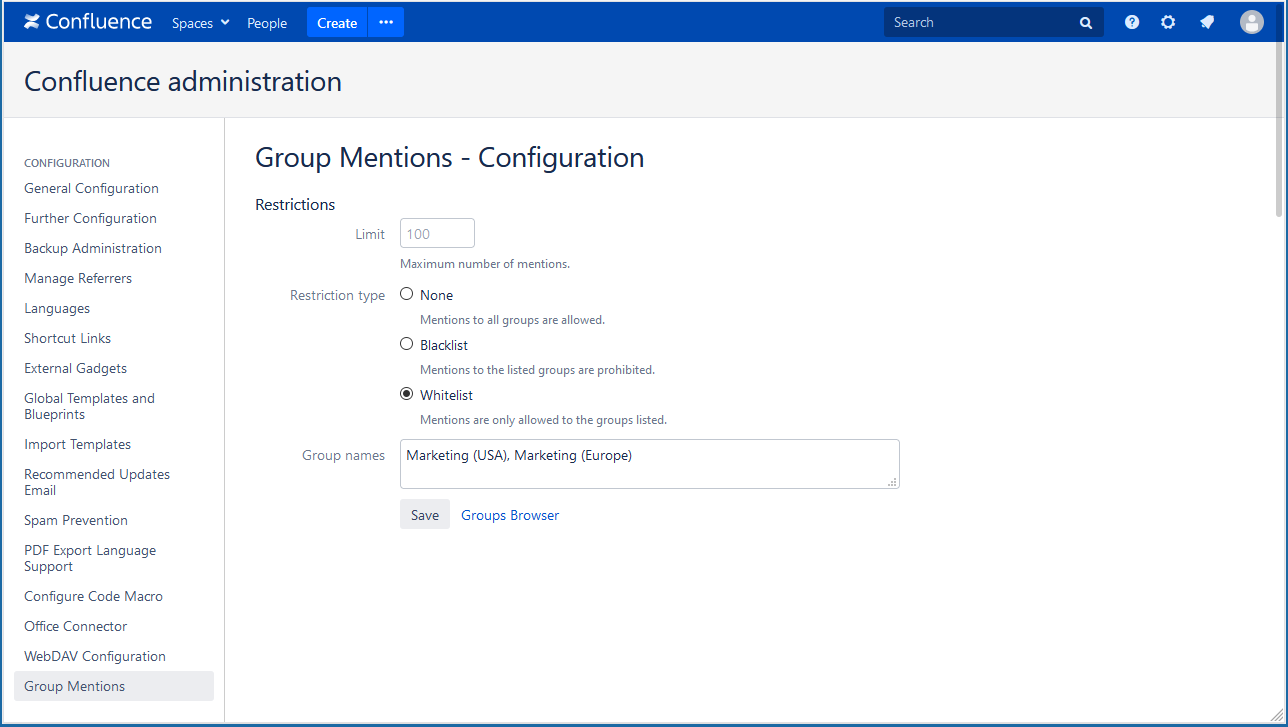Click the Group names text area

click(650, 464)
